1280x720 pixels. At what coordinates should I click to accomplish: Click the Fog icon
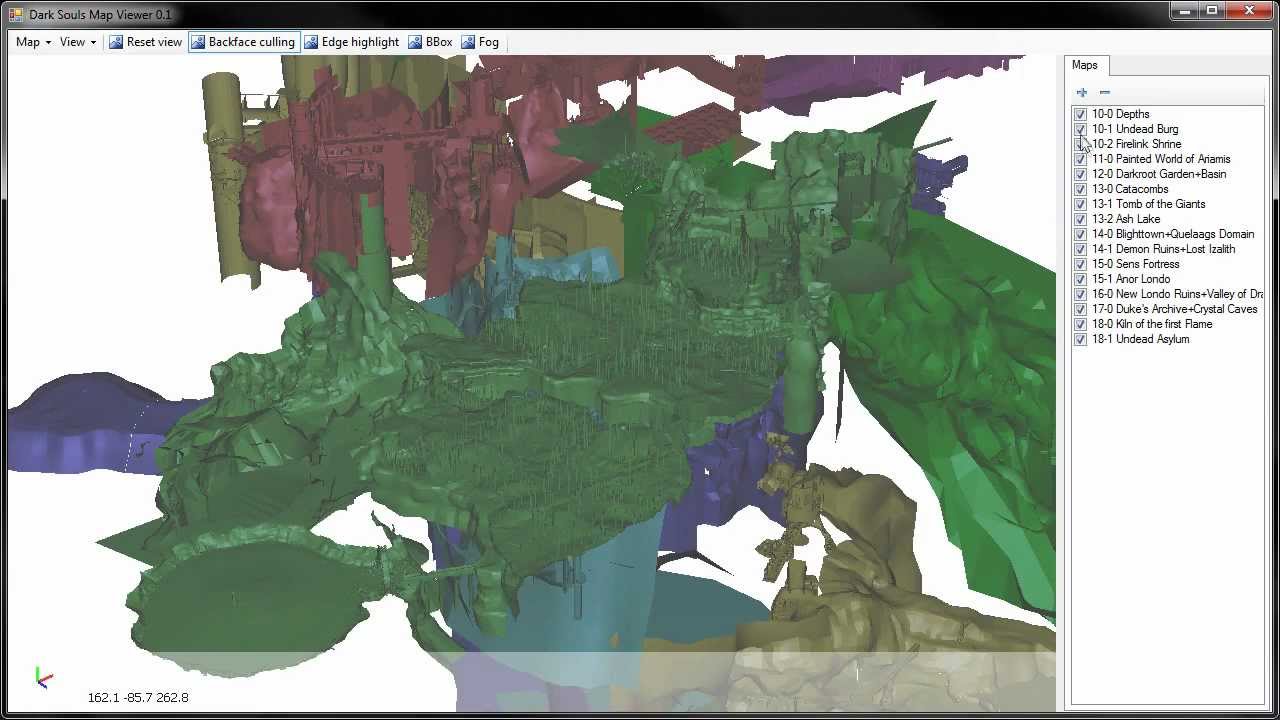coord(468,42)
